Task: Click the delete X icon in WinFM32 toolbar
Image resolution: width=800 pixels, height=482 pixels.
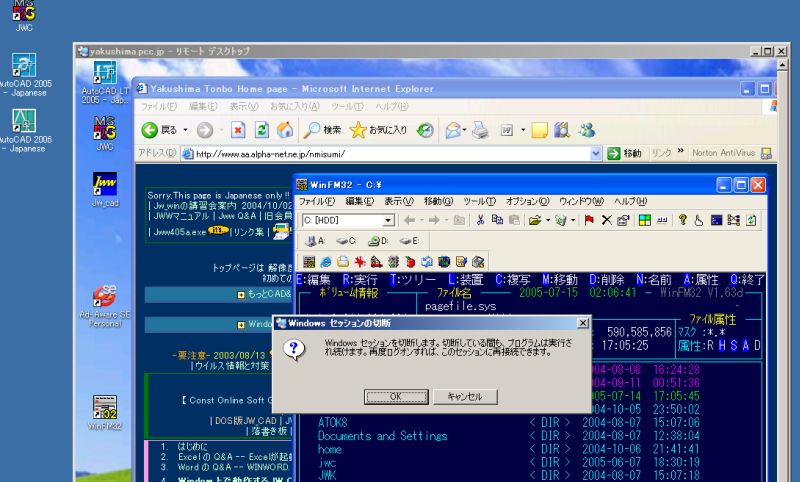Action: point(606,220)
